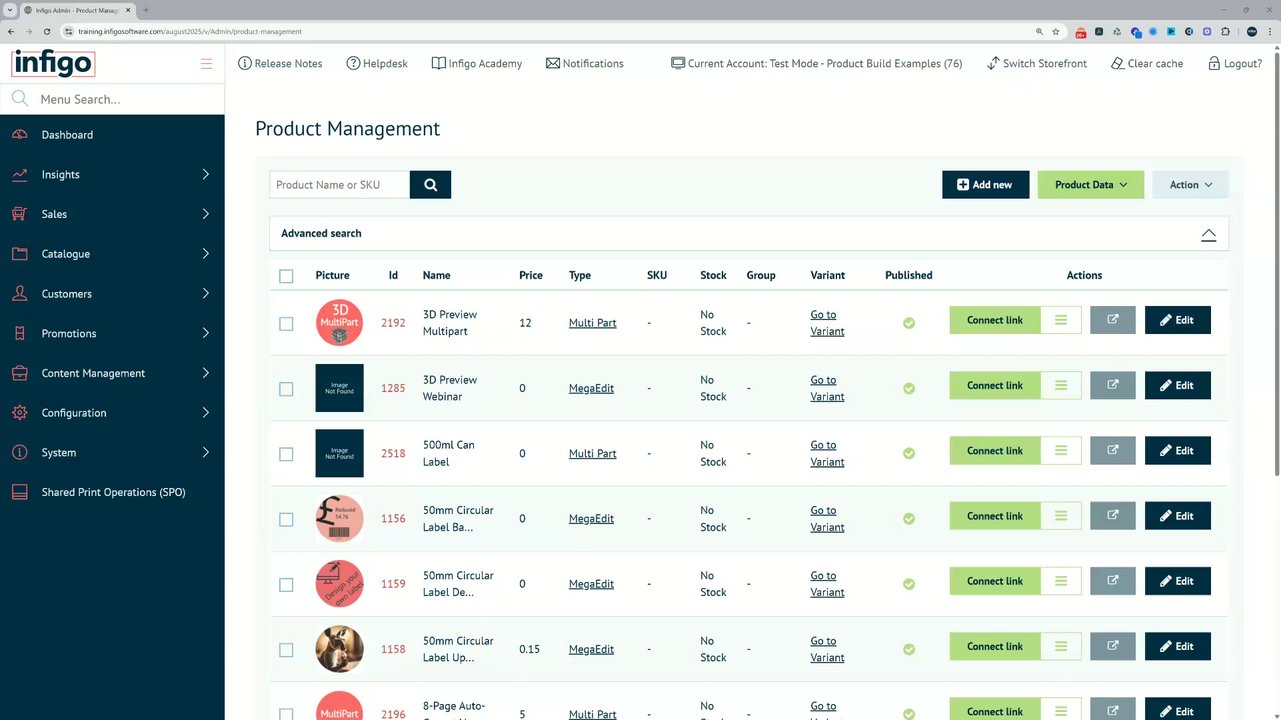Open external link icon for product 1156
The height and width of the screenshot is (720, 1281).
click(x=1113, y=516)
